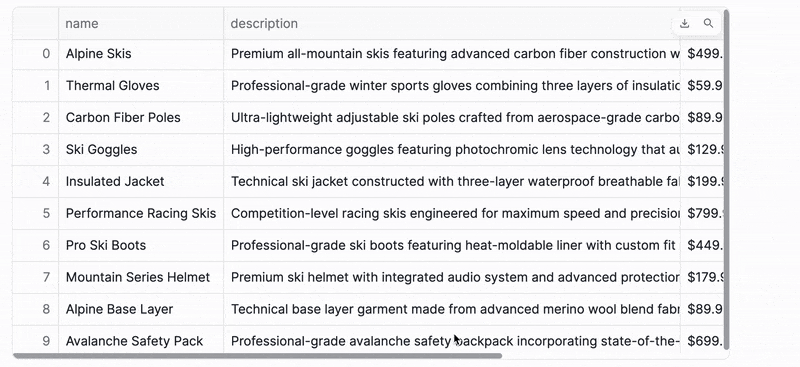Click the $499 price cell
This screenshot has height=367, width=800.
(702, 54)
